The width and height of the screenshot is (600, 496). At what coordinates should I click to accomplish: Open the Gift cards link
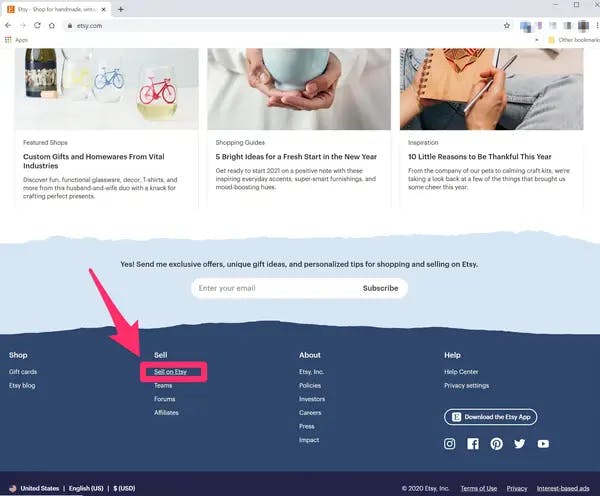click(23, 372)
